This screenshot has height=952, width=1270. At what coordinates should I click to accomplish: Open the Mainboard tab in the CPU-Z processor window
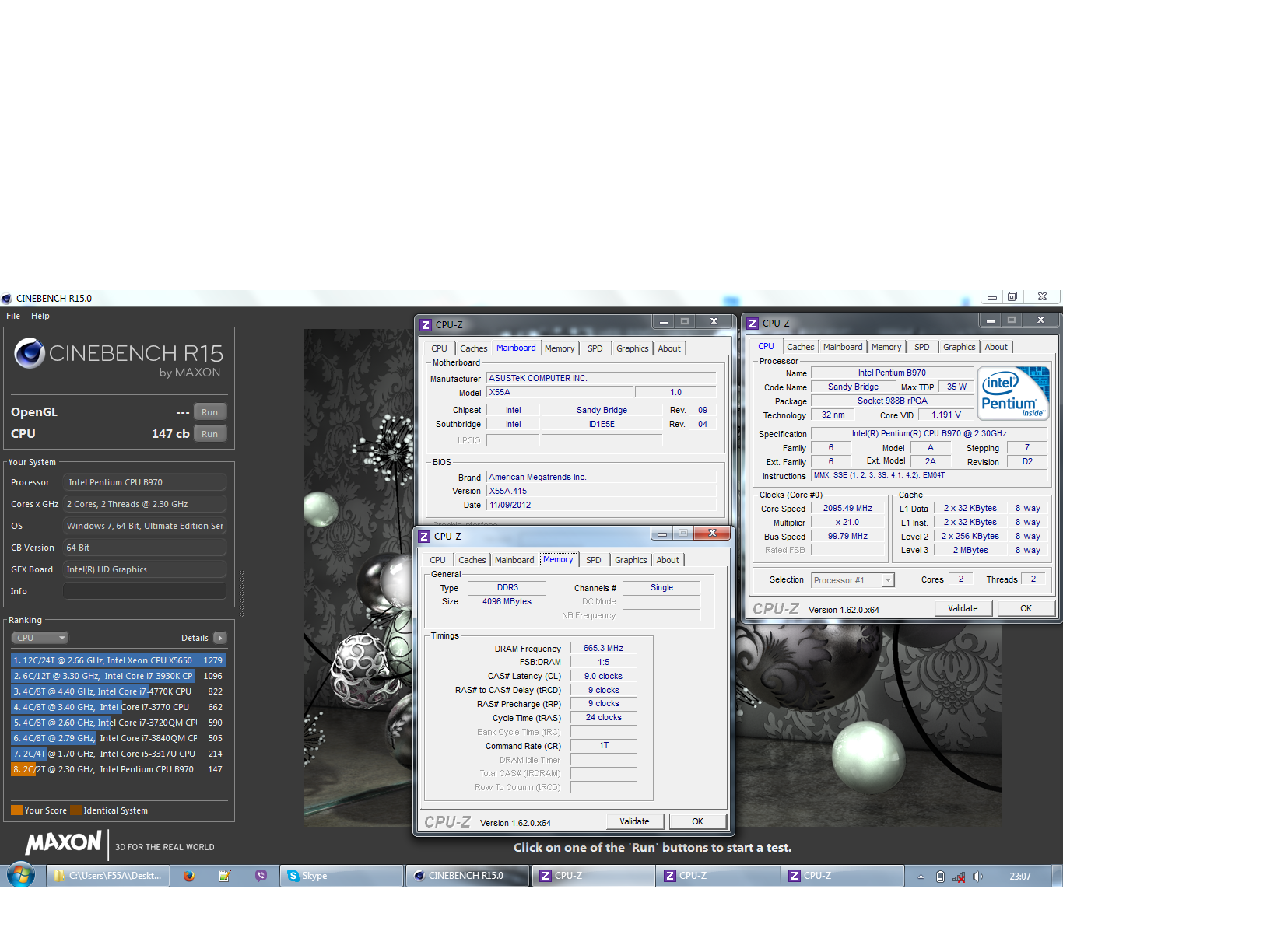click(x=843, y=347)
